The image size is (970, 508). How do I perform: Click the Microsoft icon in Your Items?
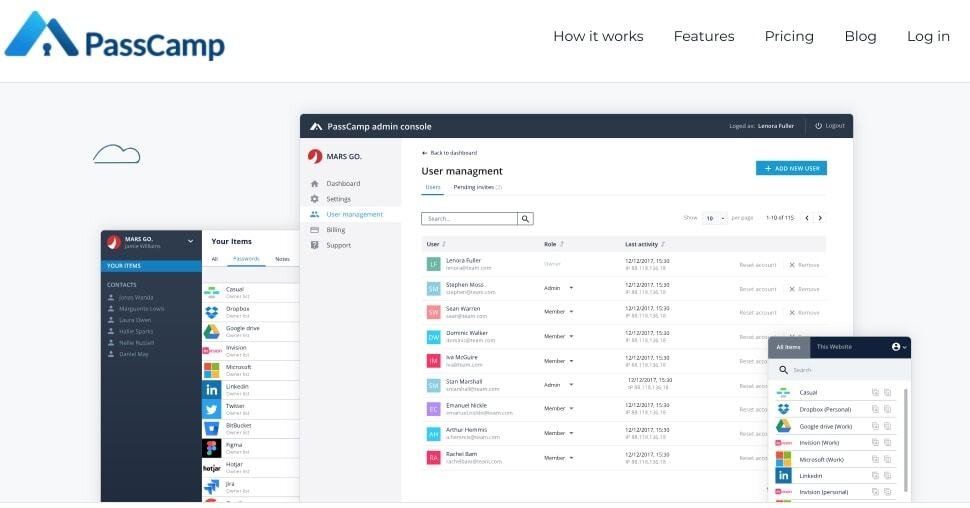pos(212,370)
